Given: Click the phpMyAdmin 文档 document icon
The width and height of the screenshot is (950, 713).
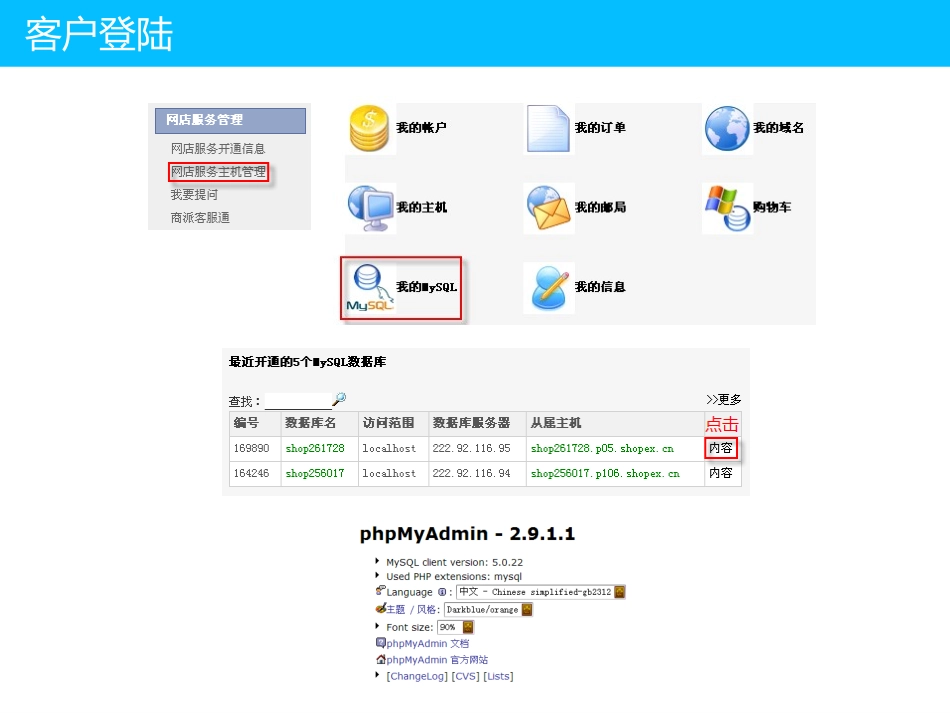Looking at the screenshot, I should point(380,643).
